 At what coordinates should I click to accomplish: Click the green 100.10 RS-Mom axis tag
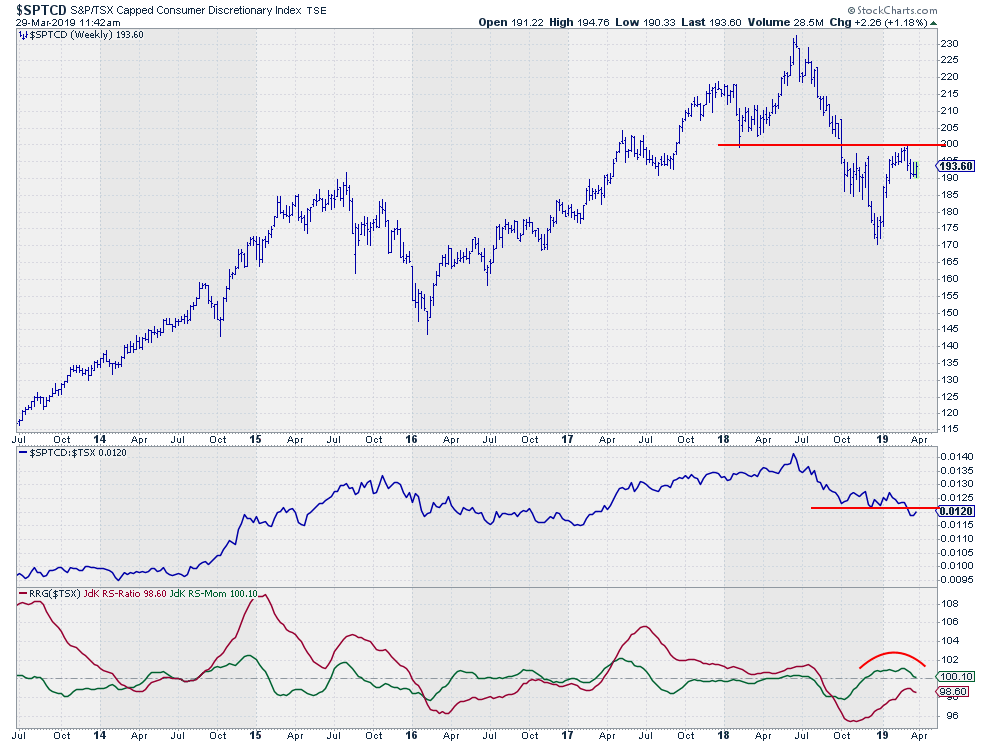957,676
